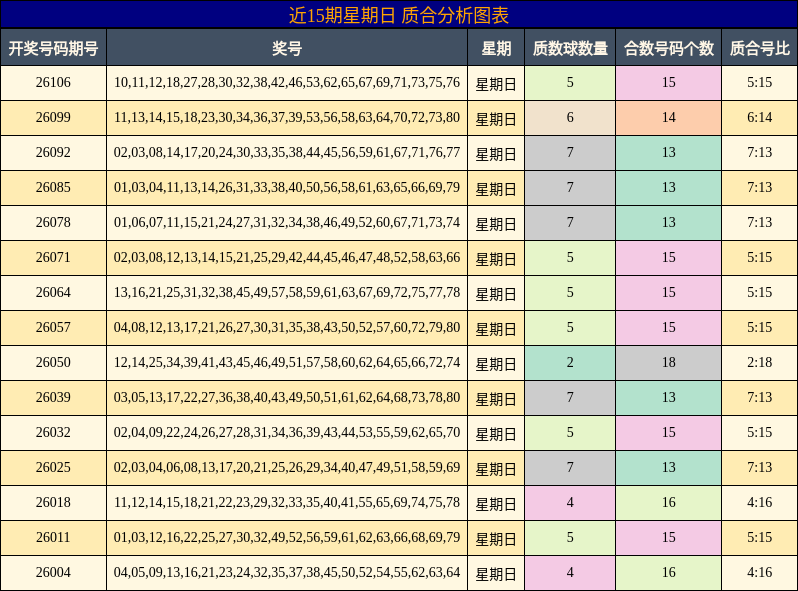
Task: Select the numbers row starting 04,05,09,13,16
Action: [287, 573]
